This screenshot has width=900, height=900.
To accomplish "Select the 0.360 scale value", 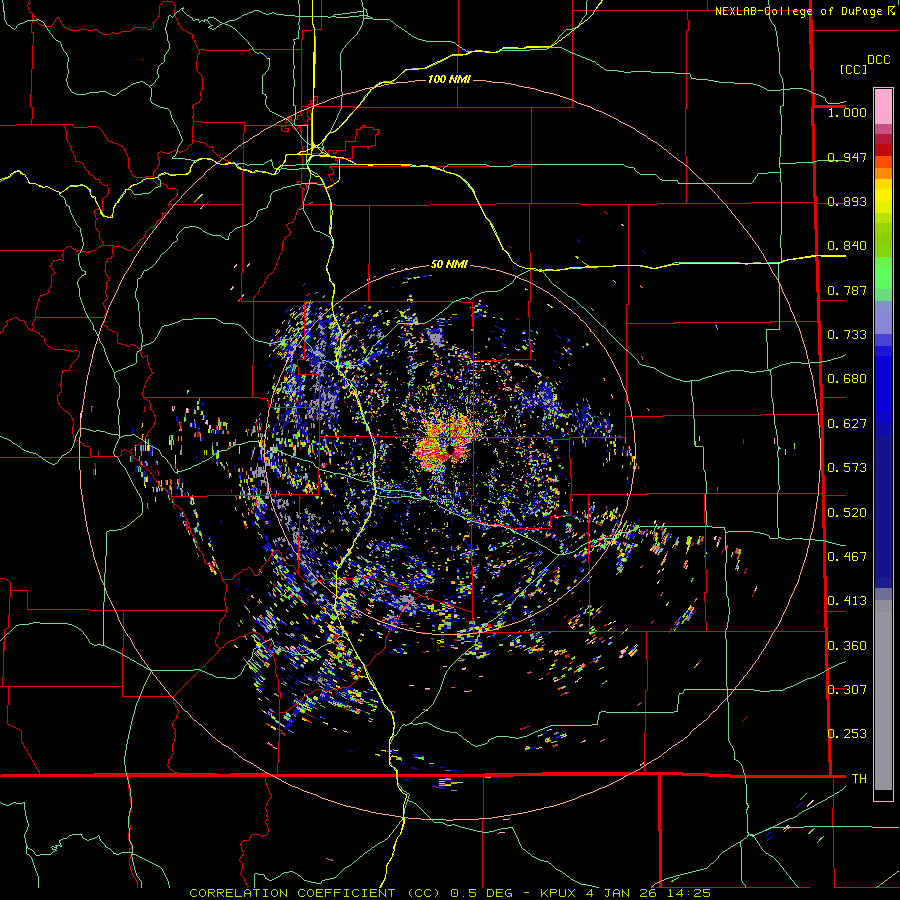I will 847,646.
